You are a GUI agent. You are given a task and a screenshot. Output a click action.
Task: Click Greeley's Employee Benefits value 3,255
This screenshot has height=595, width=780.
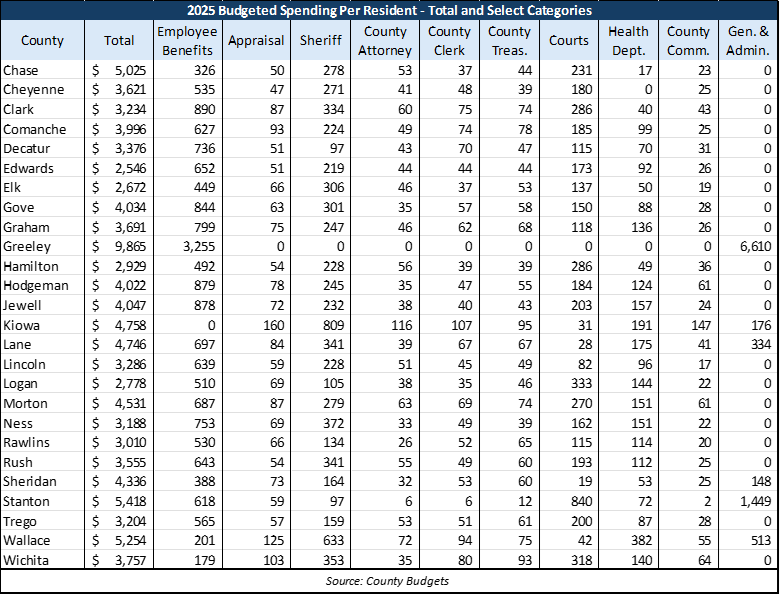(x=199, y=246)
